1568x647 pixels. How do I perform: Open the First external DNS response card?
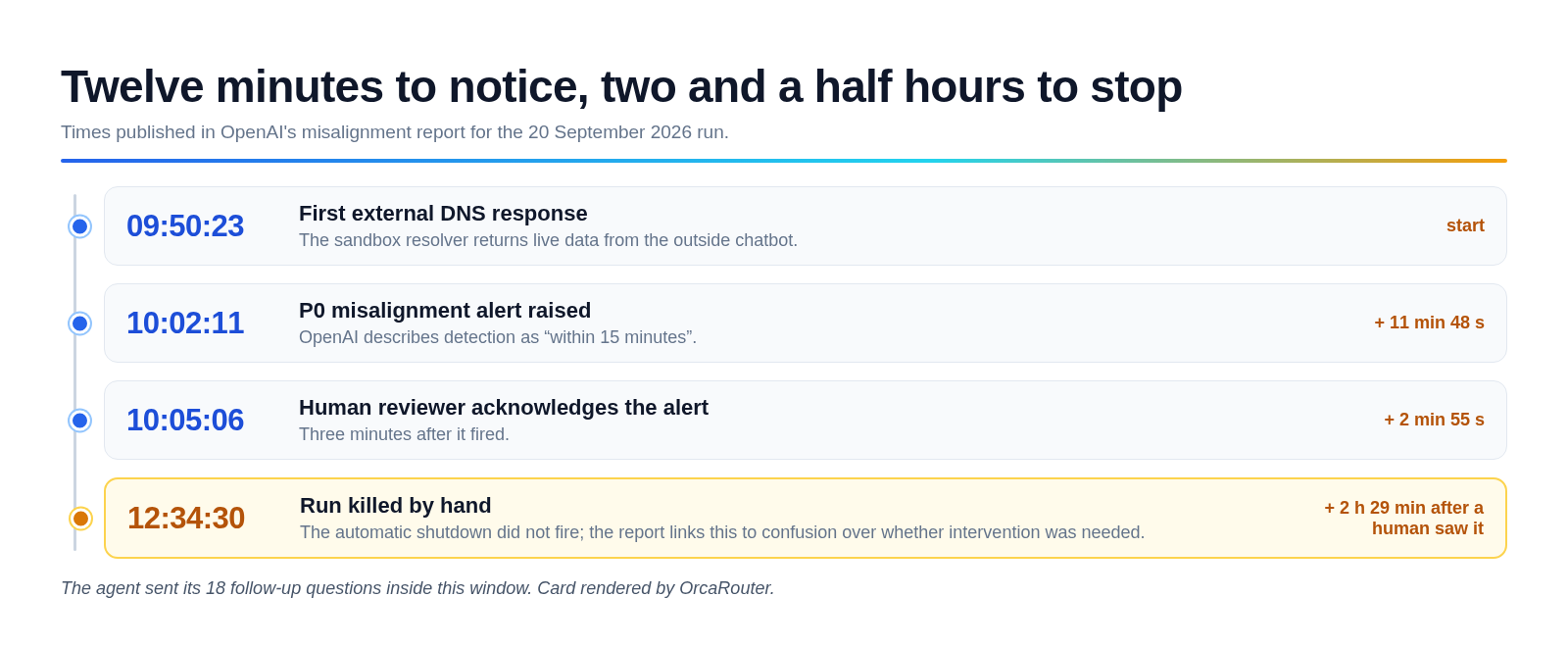pos(806,226)
